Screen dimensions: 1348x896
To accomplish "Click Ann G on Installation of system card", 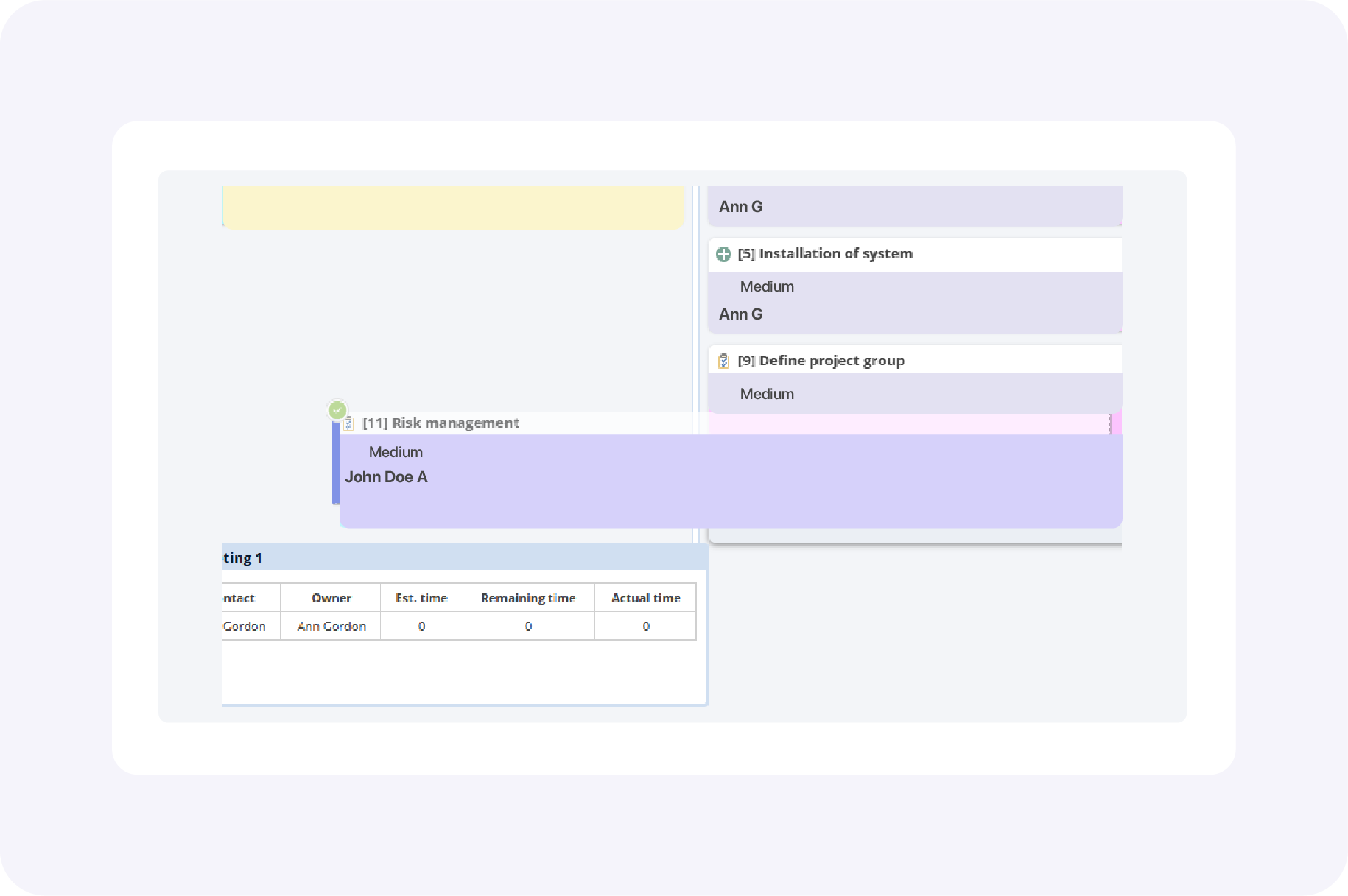I will point(740,314).
